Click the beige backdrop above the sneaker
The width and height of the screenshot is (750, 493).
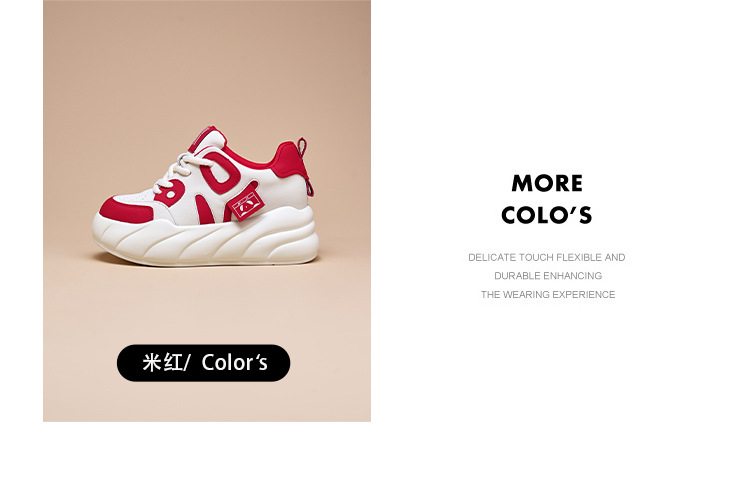point(207,62)
